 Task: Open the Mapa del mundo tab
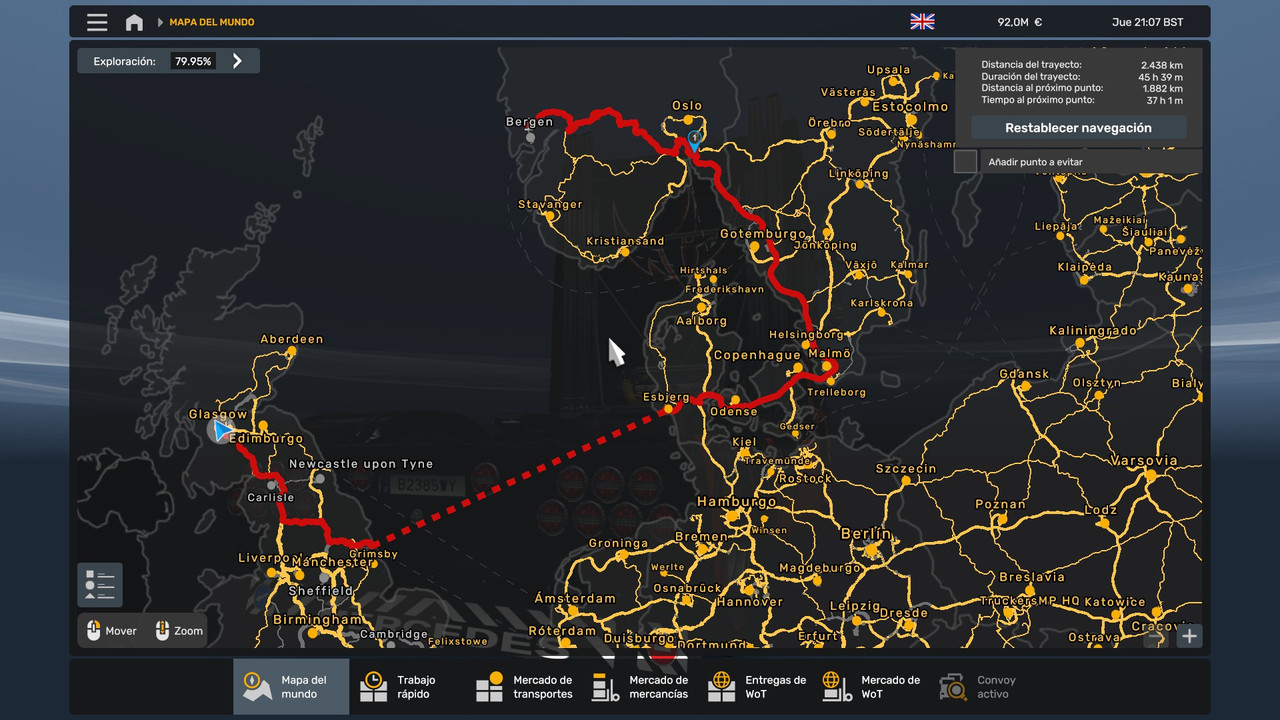tap(291, 686)
